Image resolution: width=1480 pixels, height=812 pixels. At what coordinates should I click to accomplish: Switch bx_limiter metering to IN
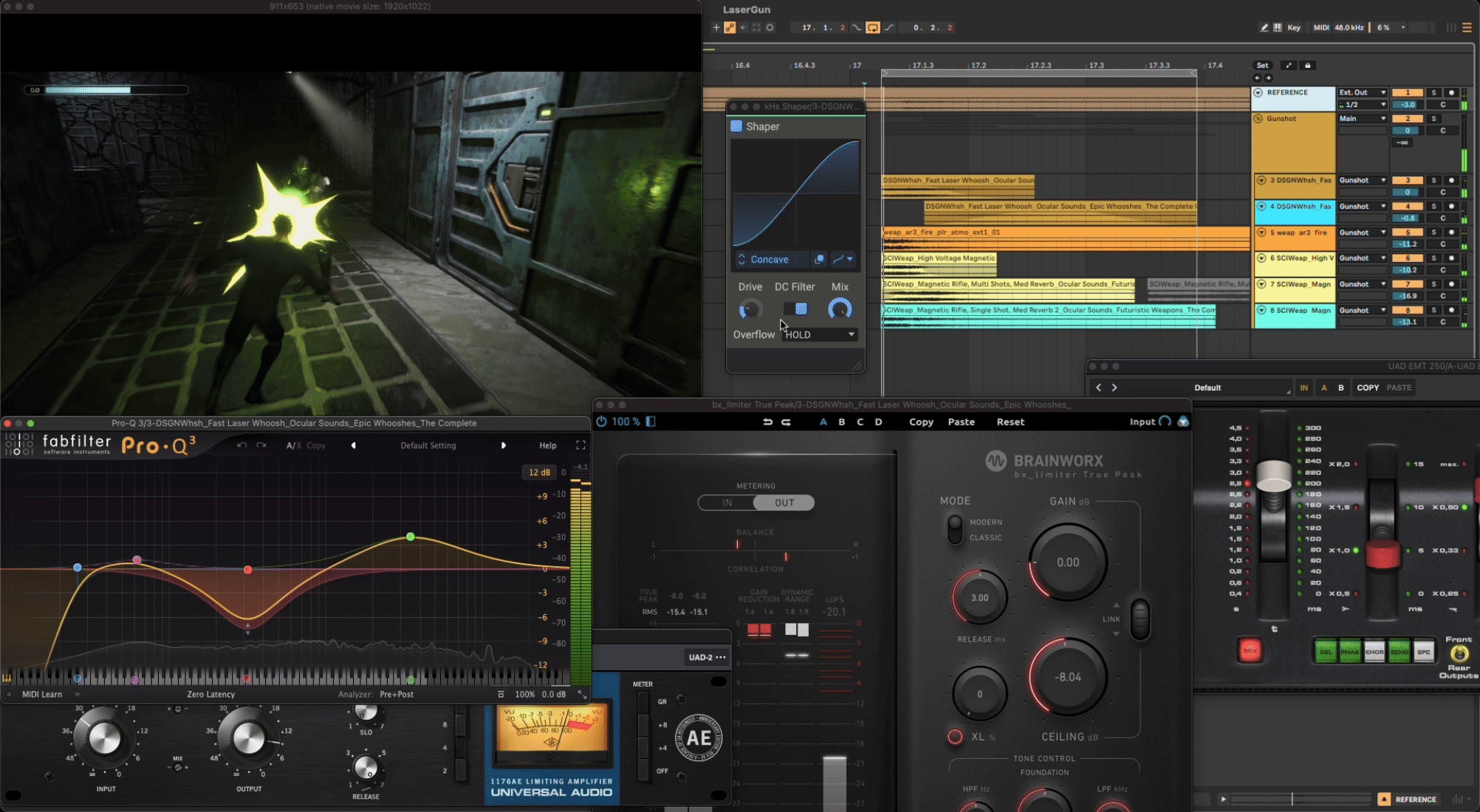point(728,502)
